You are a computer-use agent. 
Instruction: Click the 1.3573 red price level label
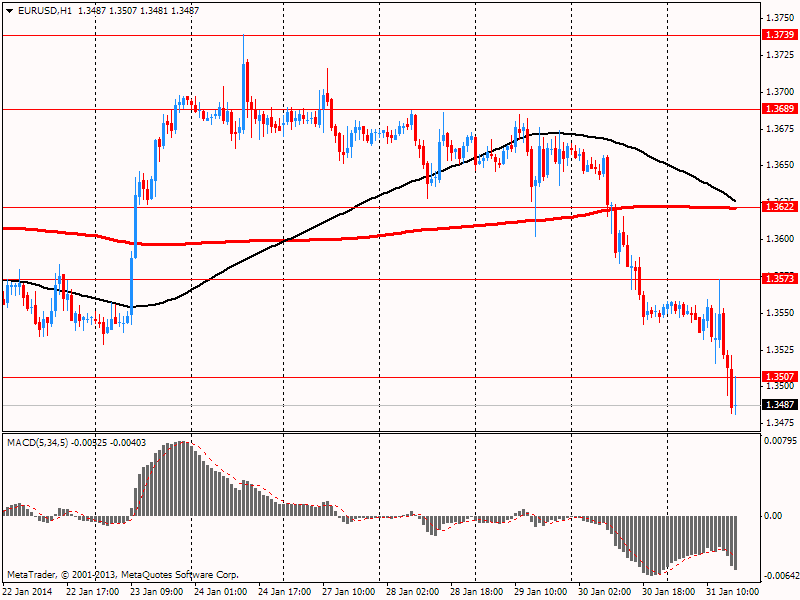(780, 279)
